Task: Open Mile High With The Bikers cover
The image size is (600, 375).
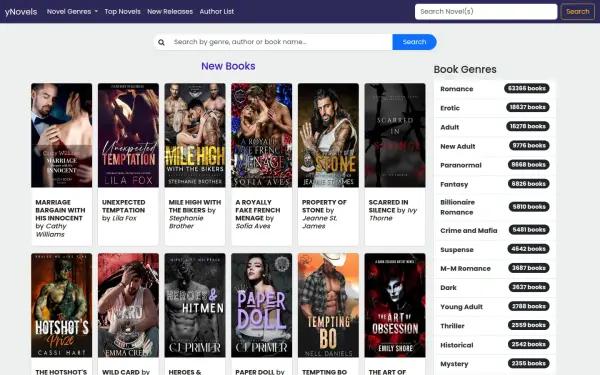Action: (x=195, y=135)
